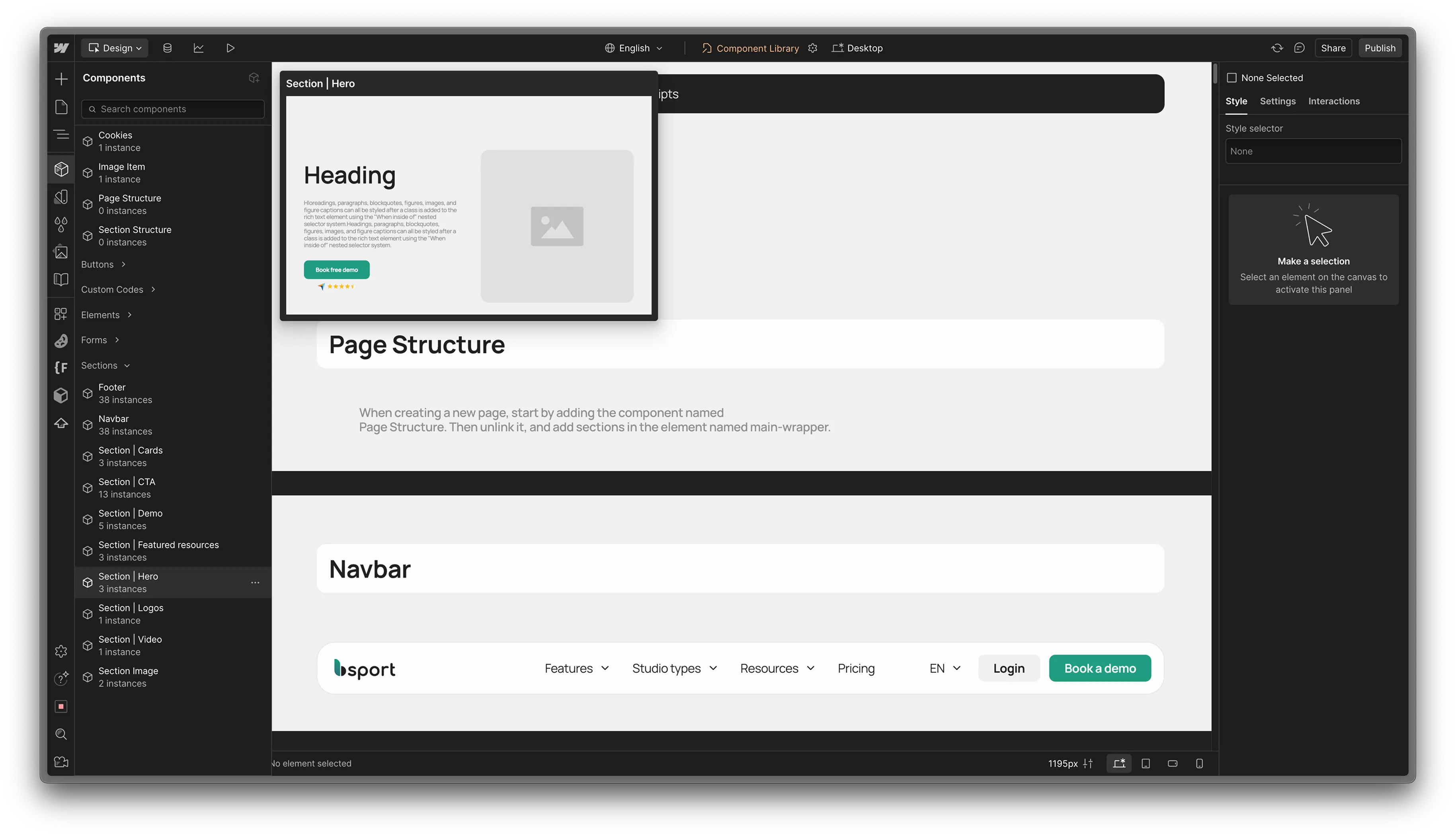Open the Component Library page switcher
The height and width of the screenshot is (836, 1456).
coord(750,48)
